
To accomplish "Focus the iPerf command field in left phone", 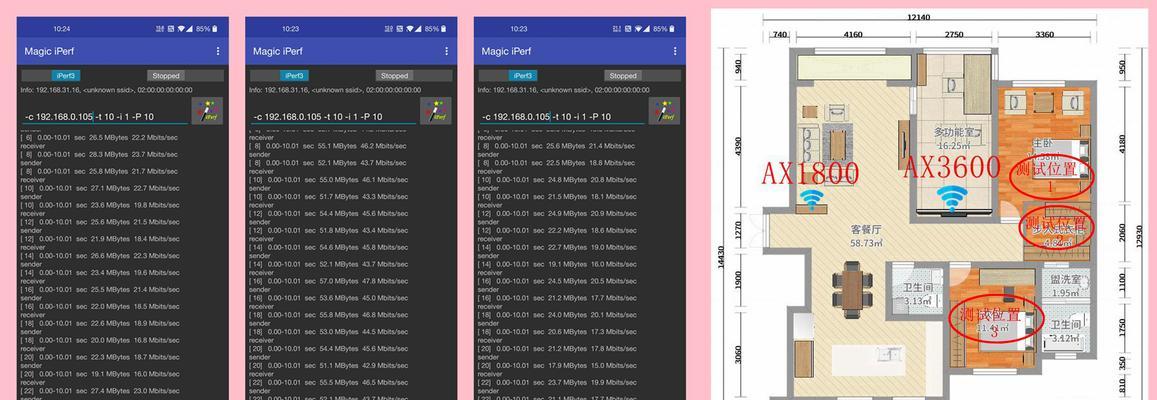I will [x=105, y=117].
